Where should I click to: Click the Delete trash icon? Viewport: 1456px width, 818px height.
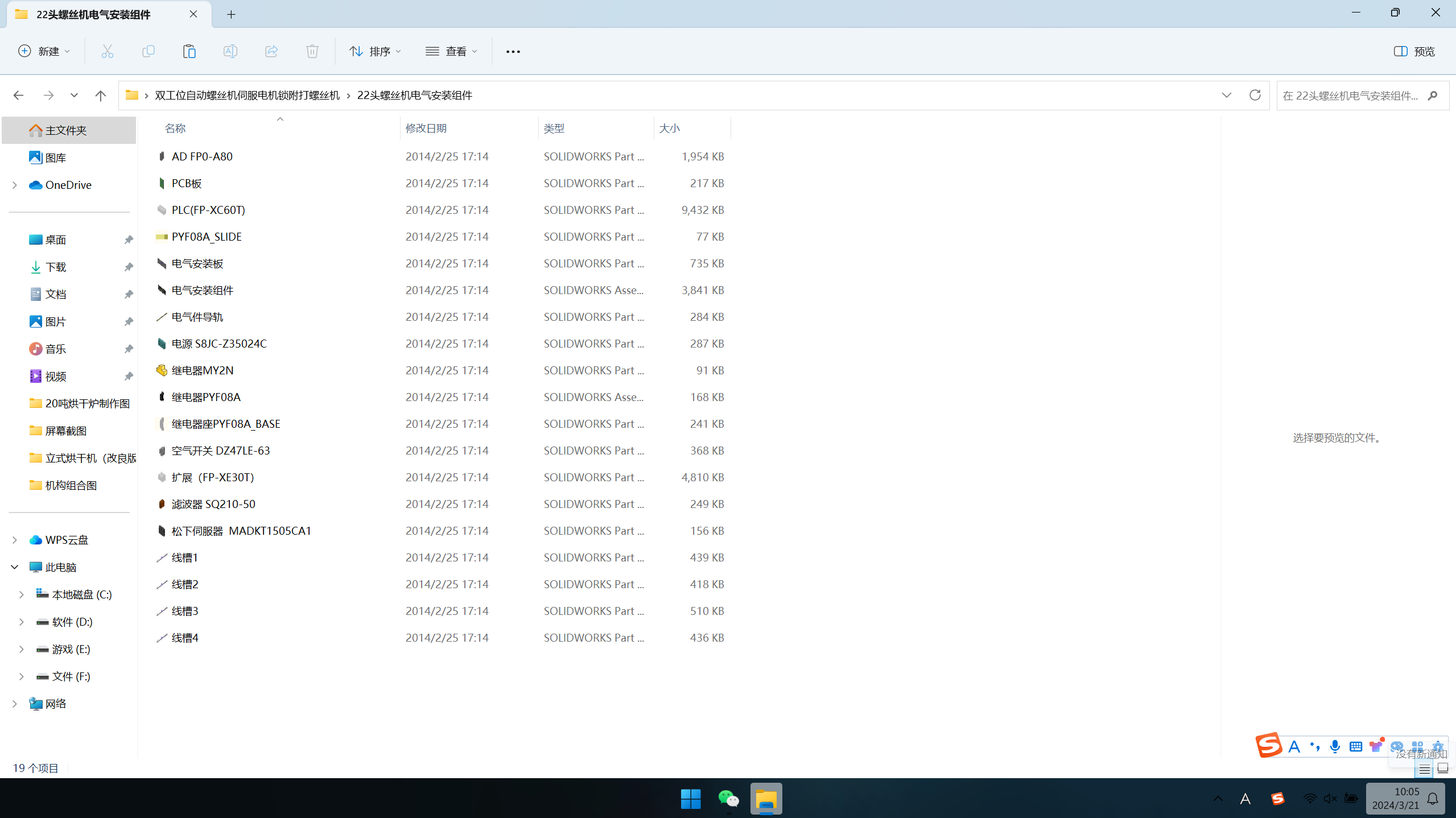(x=312, y=51)
